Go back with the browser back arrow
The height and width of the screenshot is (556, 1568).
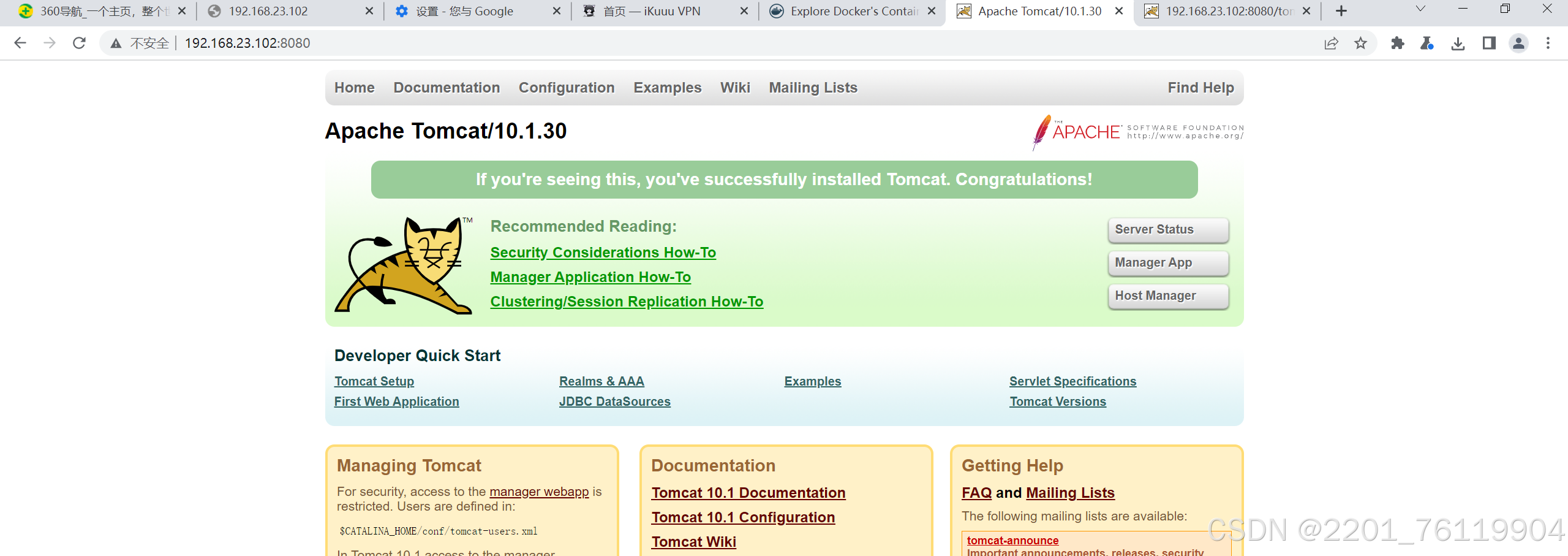(20, 43)
